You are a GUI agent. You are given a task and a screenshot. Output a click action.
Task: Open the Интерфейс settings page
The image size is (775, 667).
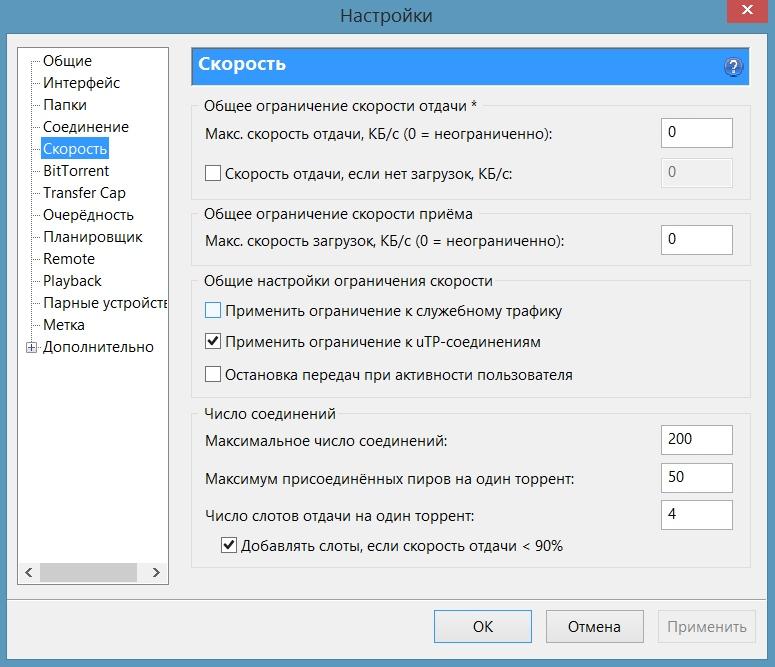(81, 83)
